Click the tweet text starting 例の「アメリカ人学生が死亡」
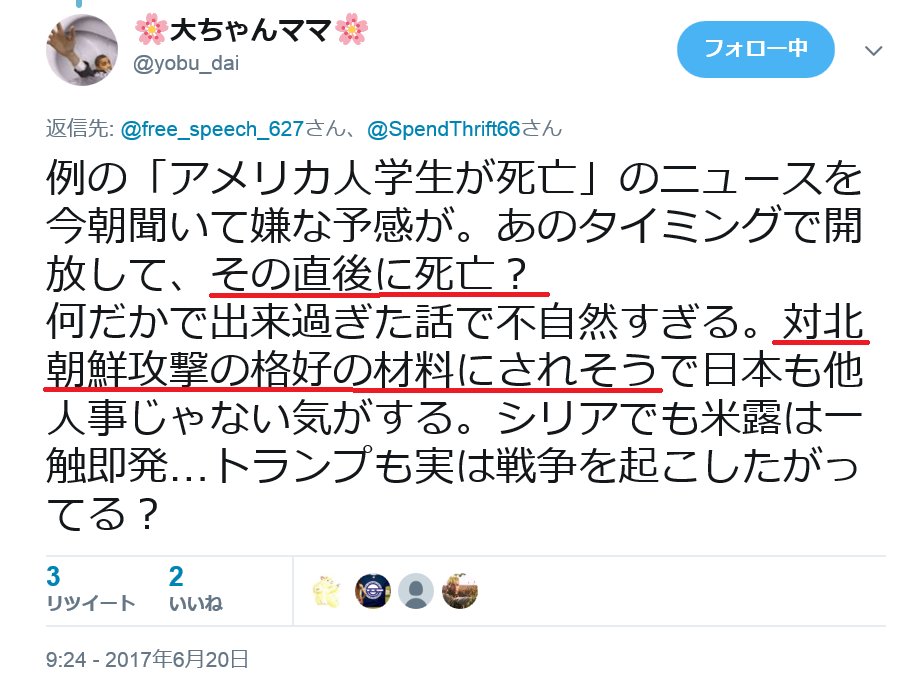 [x=454, y=346]
